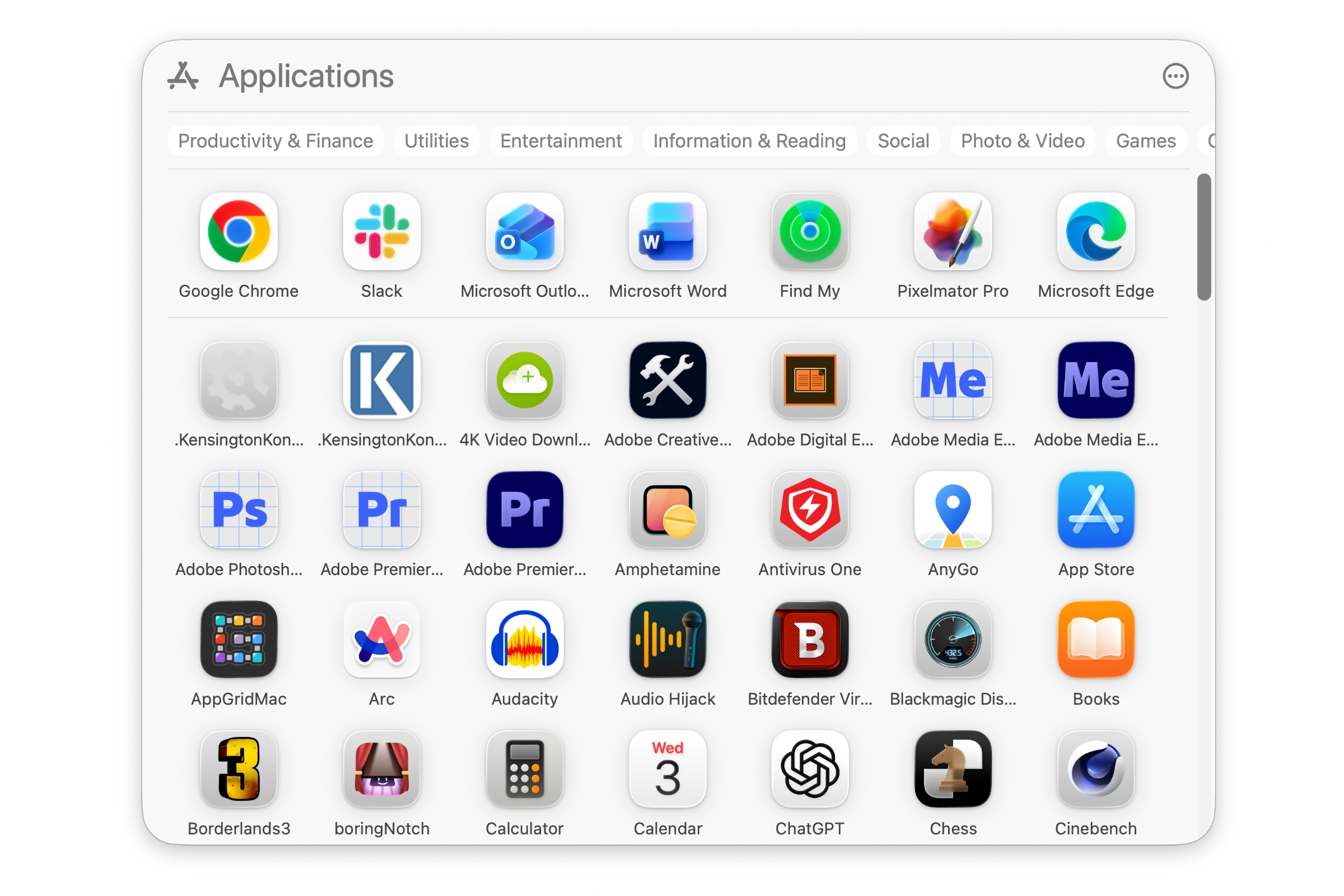
Task: Open the Books app
Action: (x=1096, y=640)
